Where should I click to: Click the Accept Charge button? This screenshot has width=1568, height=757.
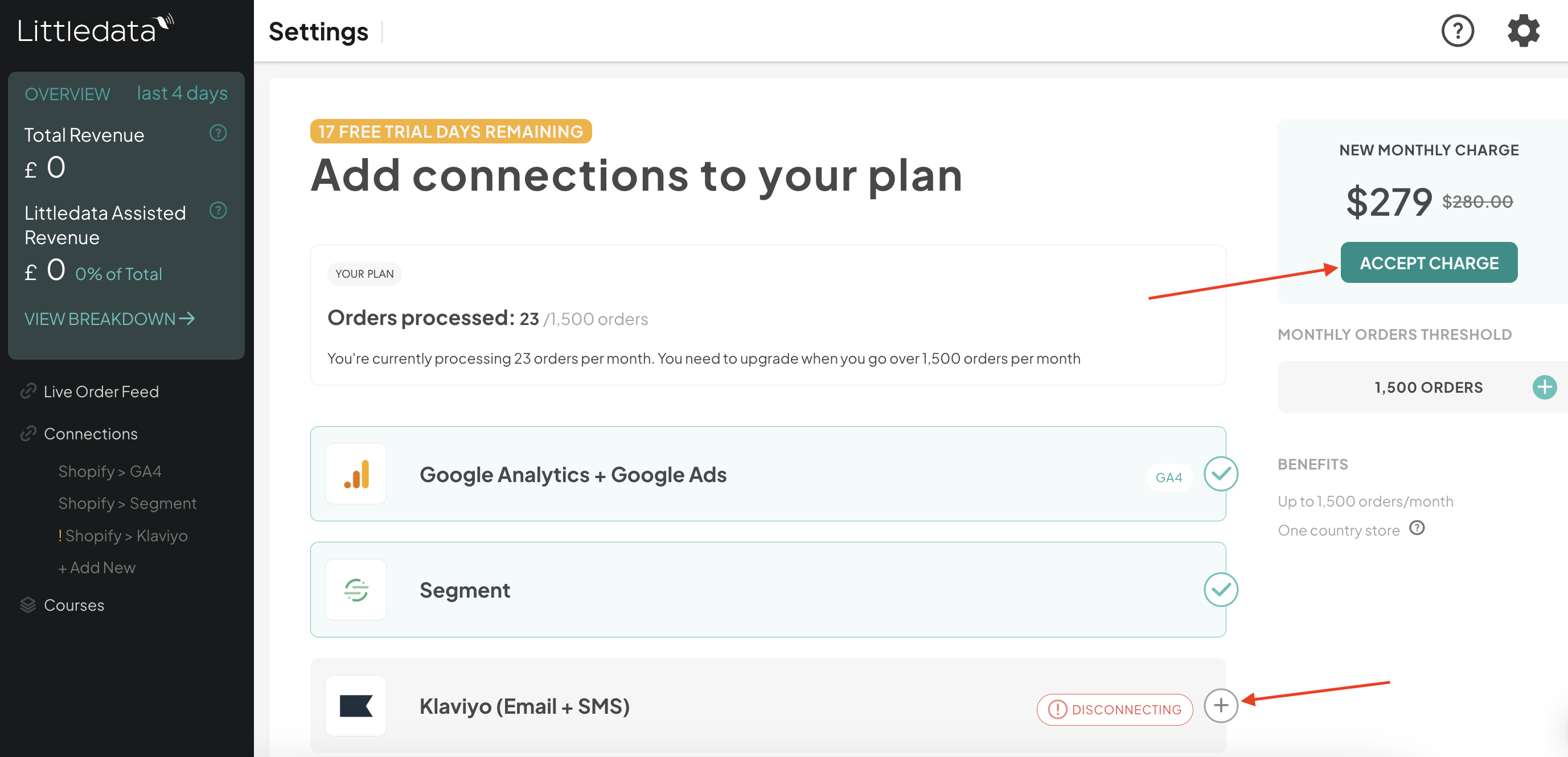tap(1429, 262)
